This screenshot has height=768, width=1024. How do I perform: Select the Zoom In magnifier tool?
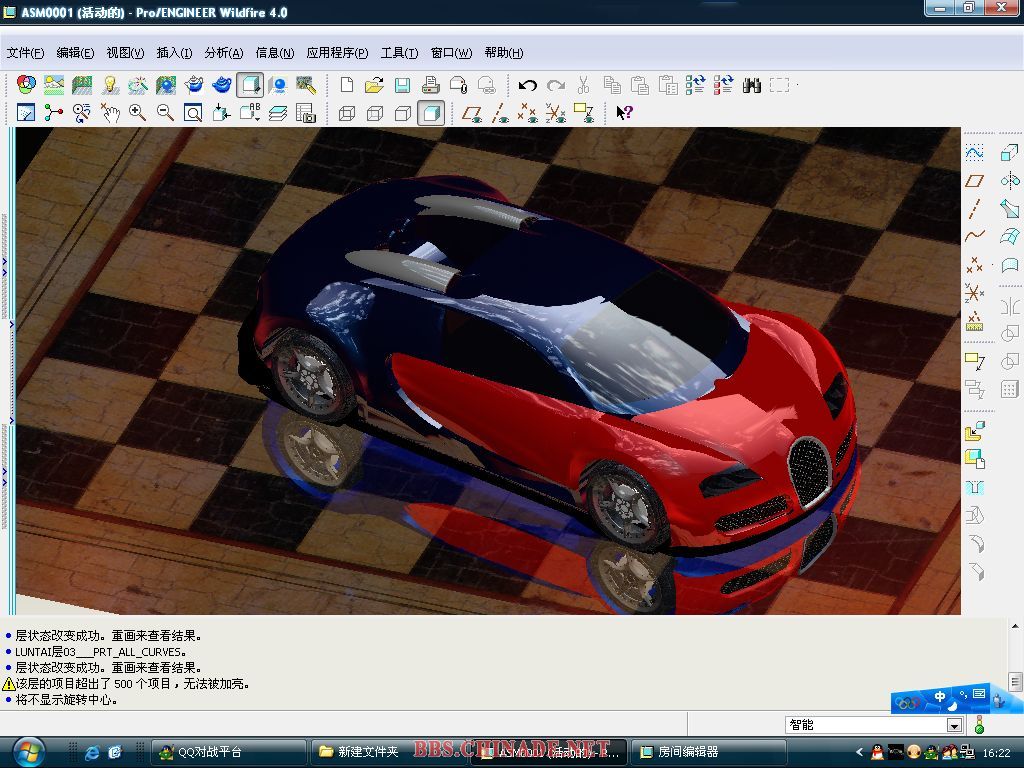click(137, 113)
